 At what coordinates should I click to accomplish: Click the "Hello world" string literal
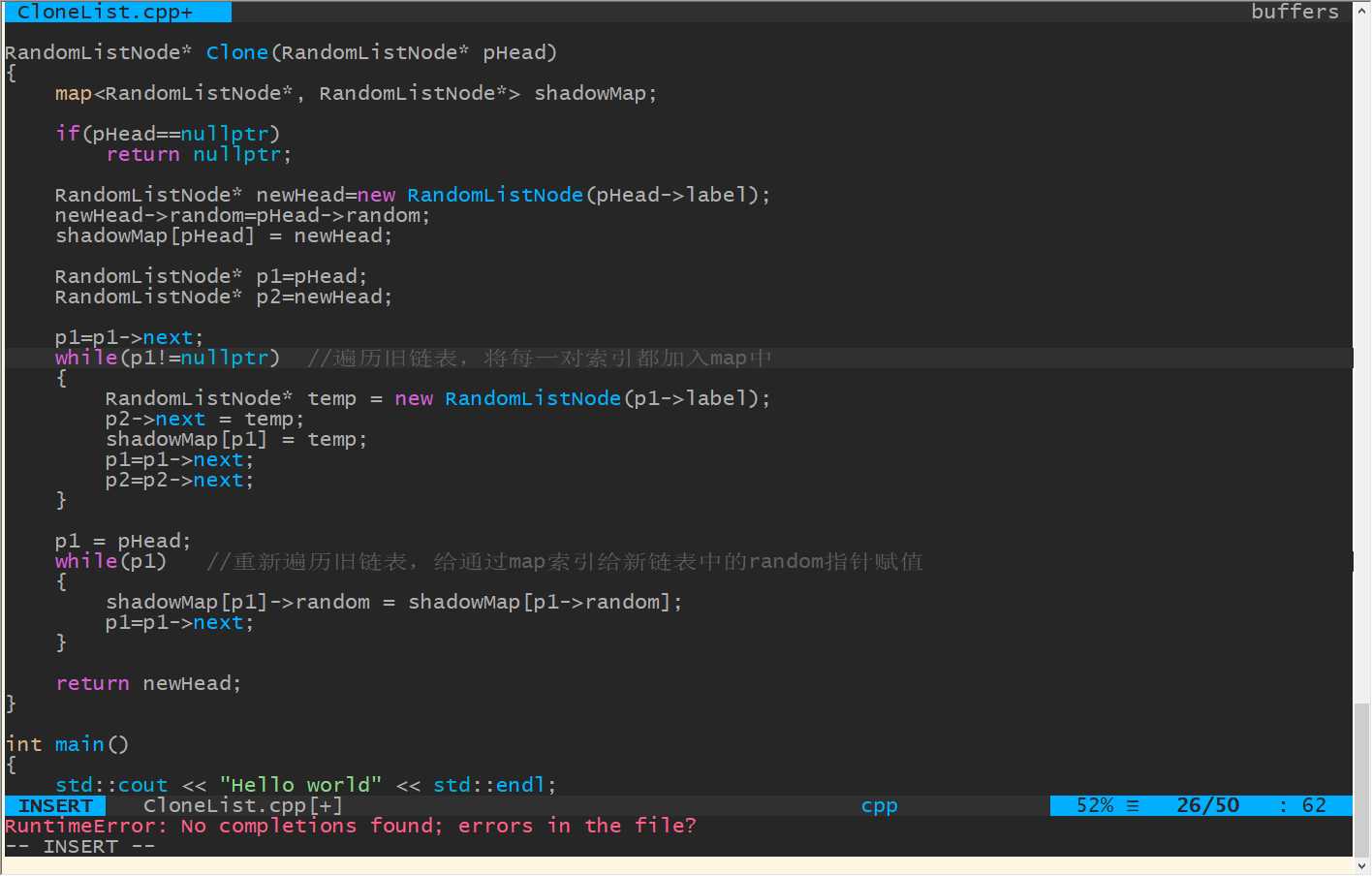coord(300,785)
